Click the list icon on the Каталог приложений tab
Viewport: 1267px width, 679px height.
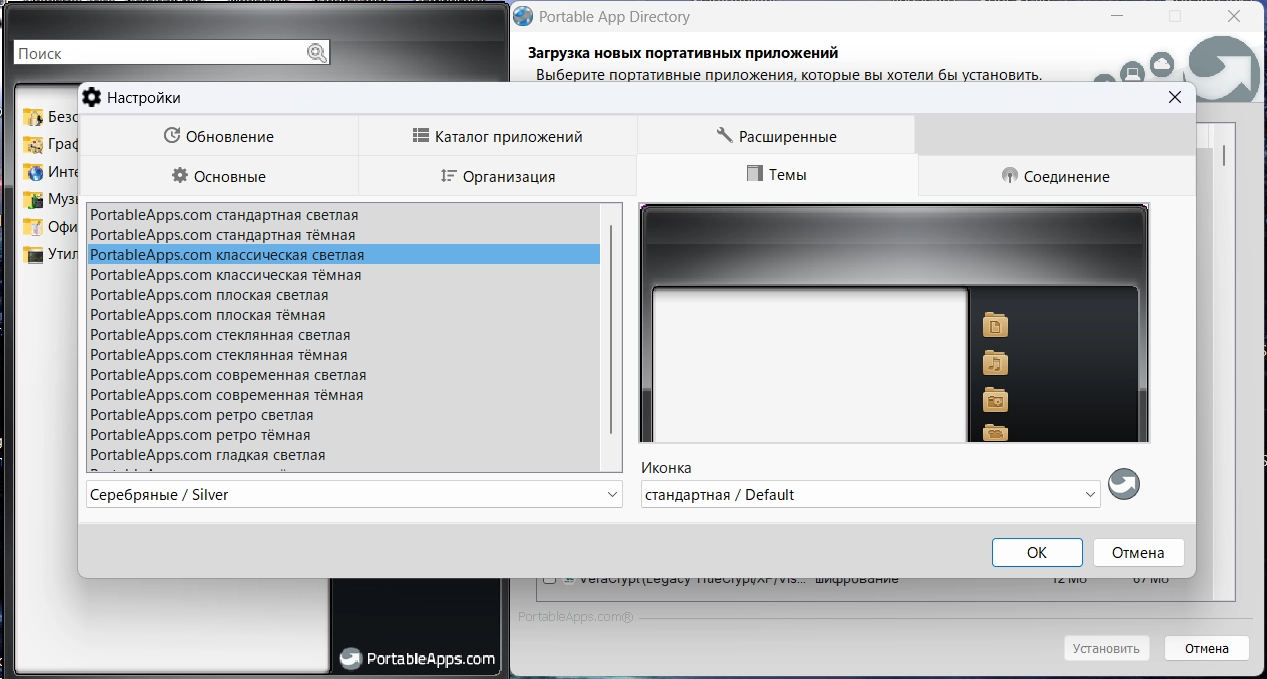(421, 136)
